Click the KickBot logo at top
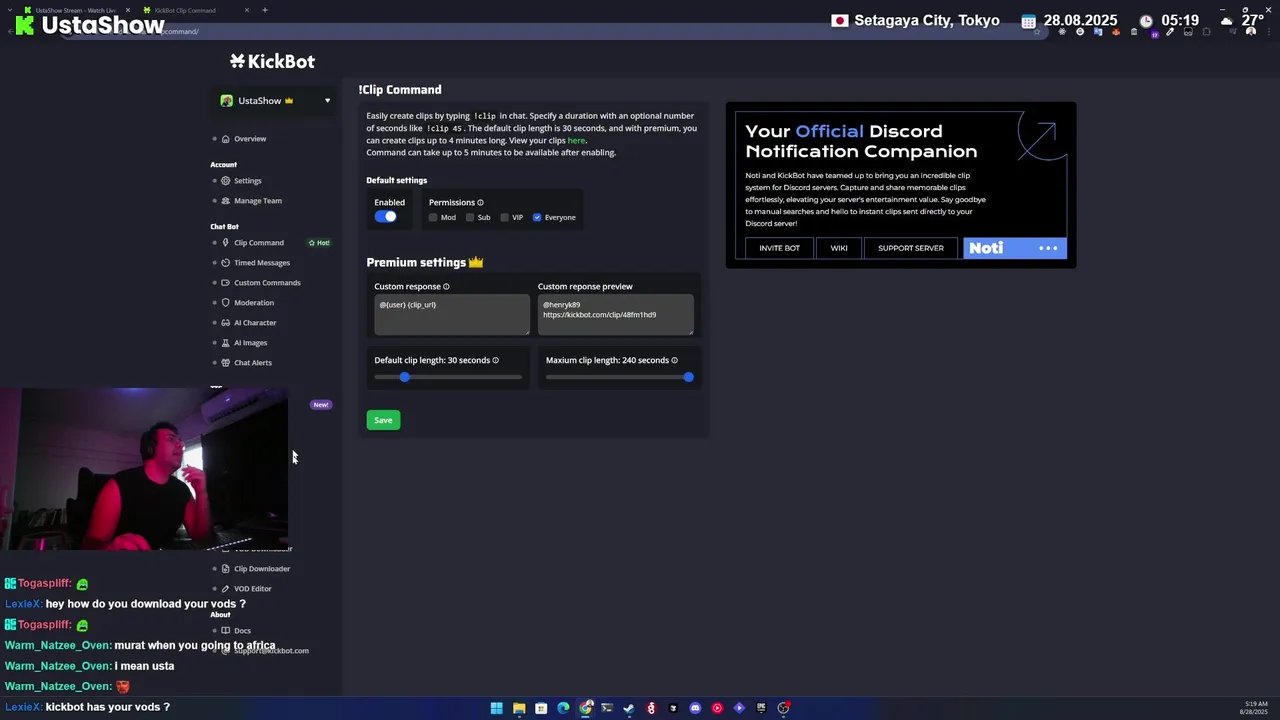This screenshot has height=720, width=1280. (x=272, y=61)
